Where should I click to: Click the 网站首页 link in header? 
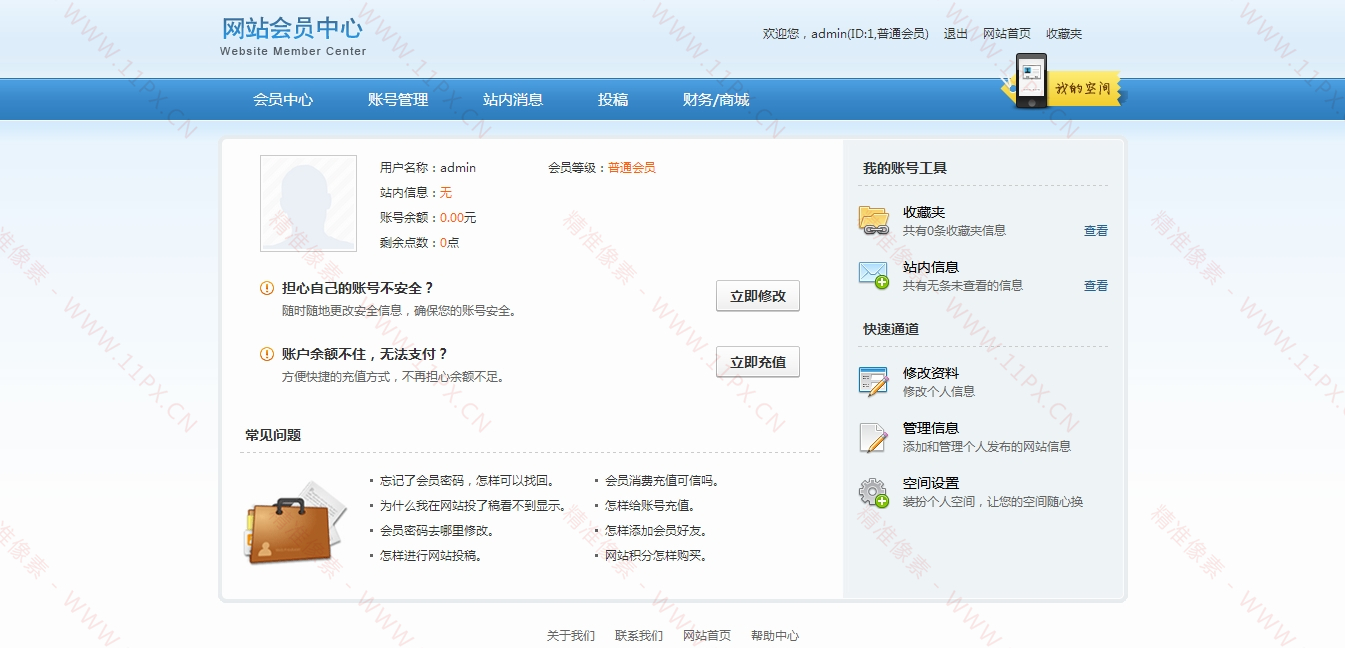pyautogui.click(x=1007, y=34)
